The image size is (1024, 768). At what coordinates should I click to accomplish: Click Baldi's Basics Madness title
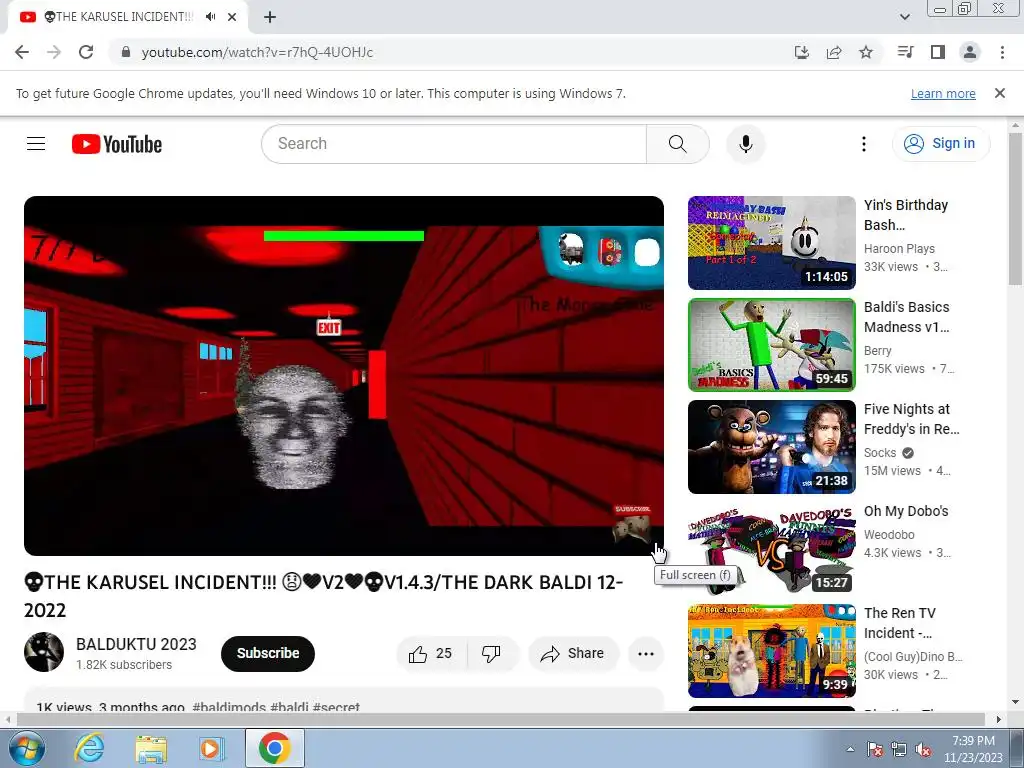tap(906, 317)
